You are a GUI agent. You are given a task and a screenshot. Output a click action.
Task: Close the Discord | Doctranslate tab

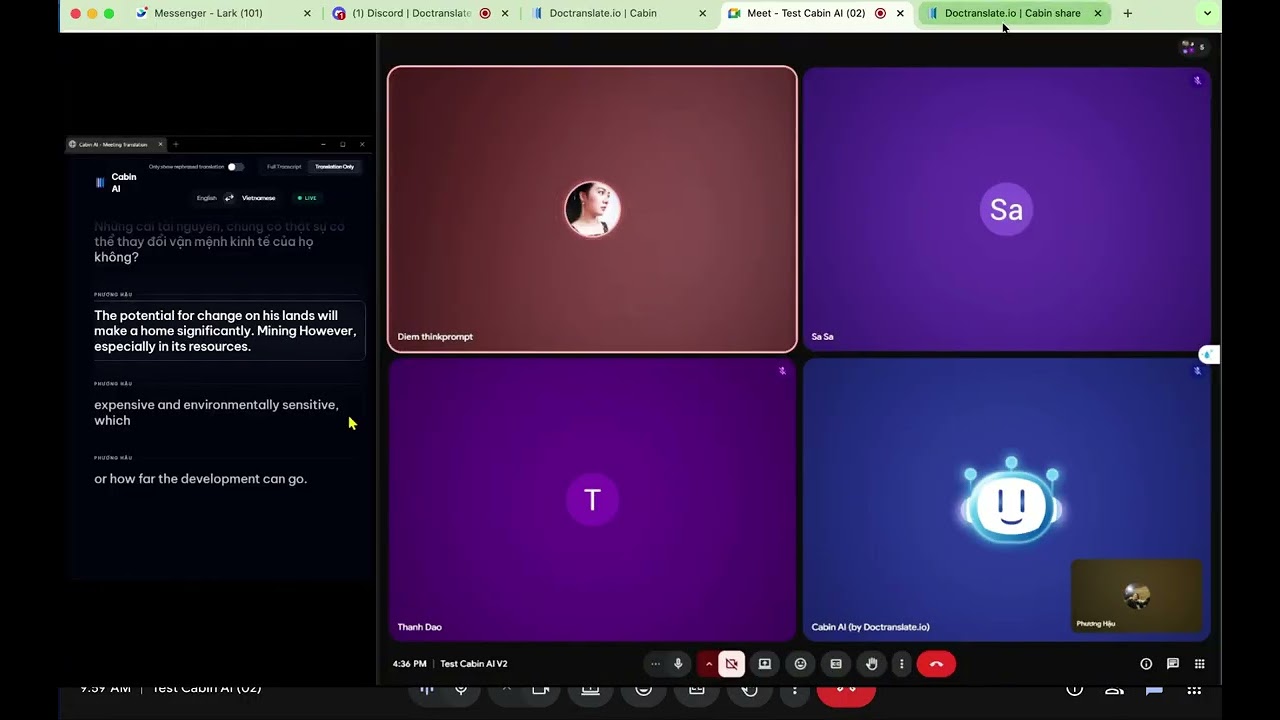click(505, 14)
